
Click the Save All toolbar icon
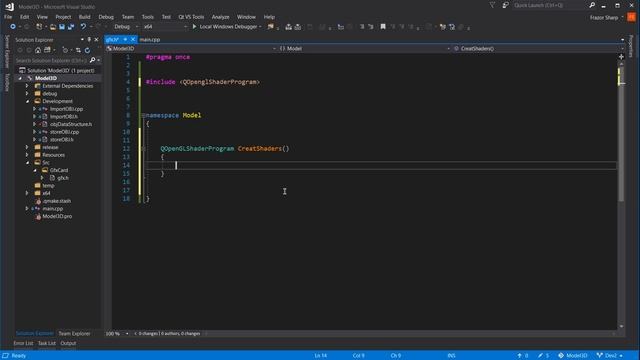coord(71,27)
